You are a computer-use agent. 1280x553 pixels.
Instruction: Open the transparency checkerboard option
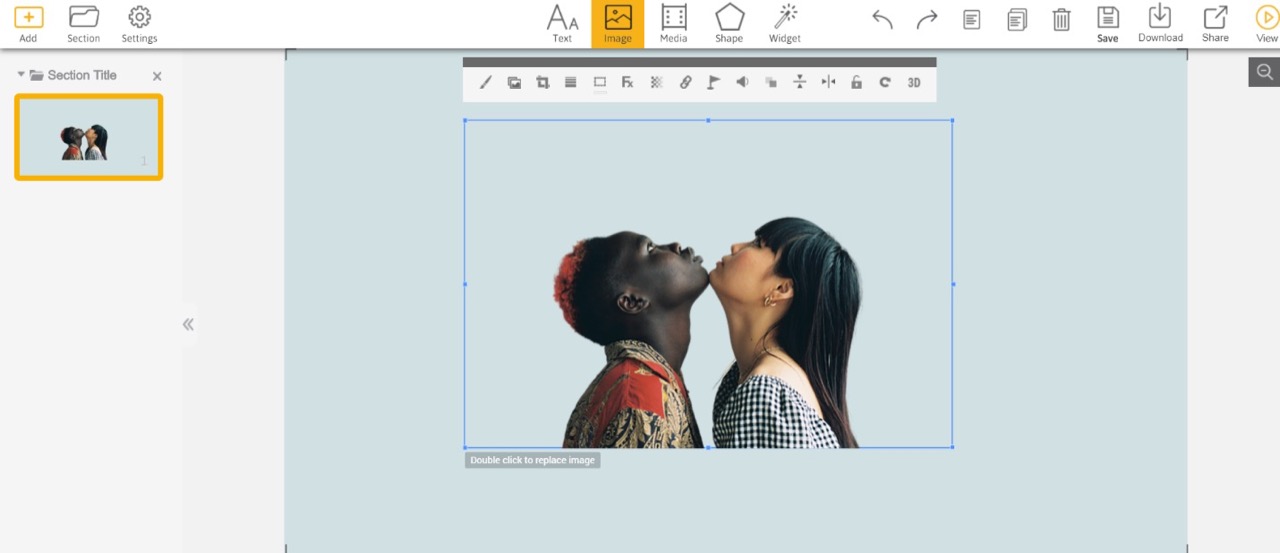point(656,83)
